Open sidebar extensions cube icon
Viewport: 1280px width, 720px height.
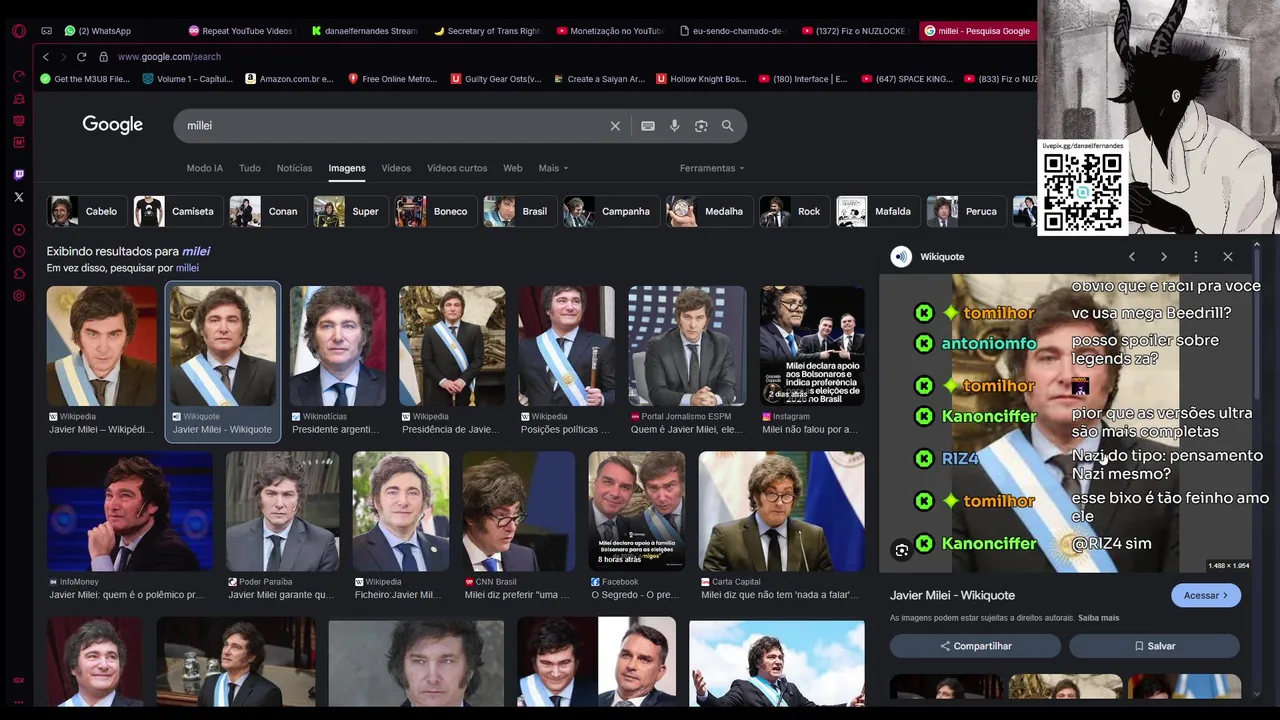[x=18, y=274]
